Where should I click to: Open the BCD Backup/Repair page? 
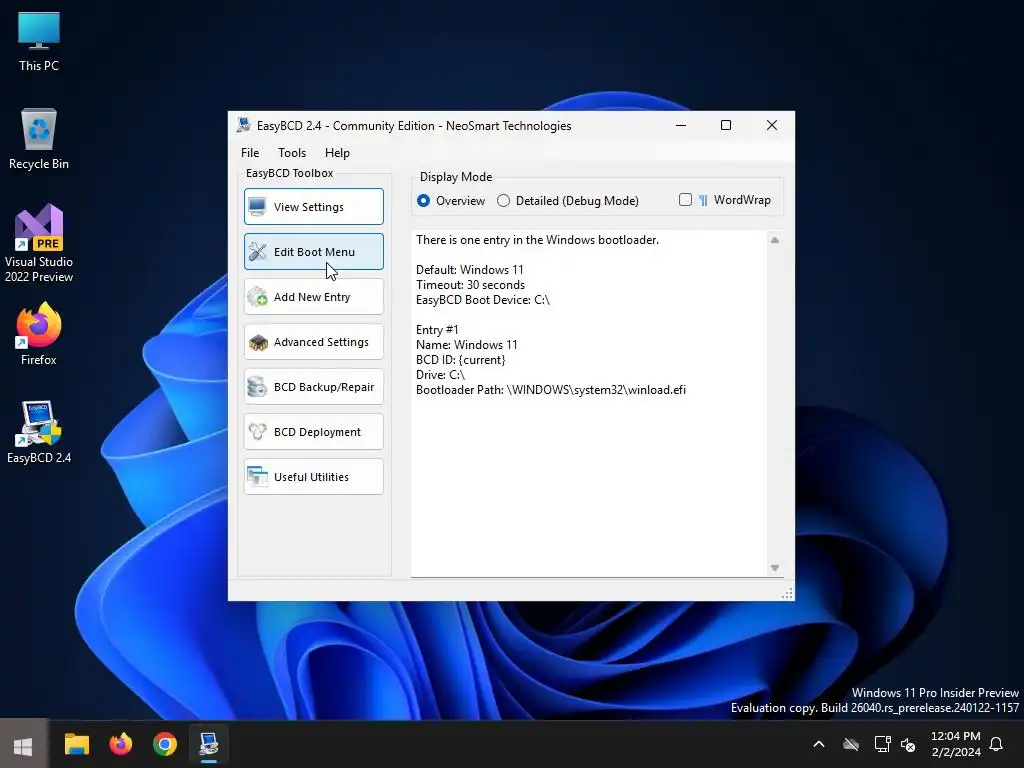click(x=313, y=387)
